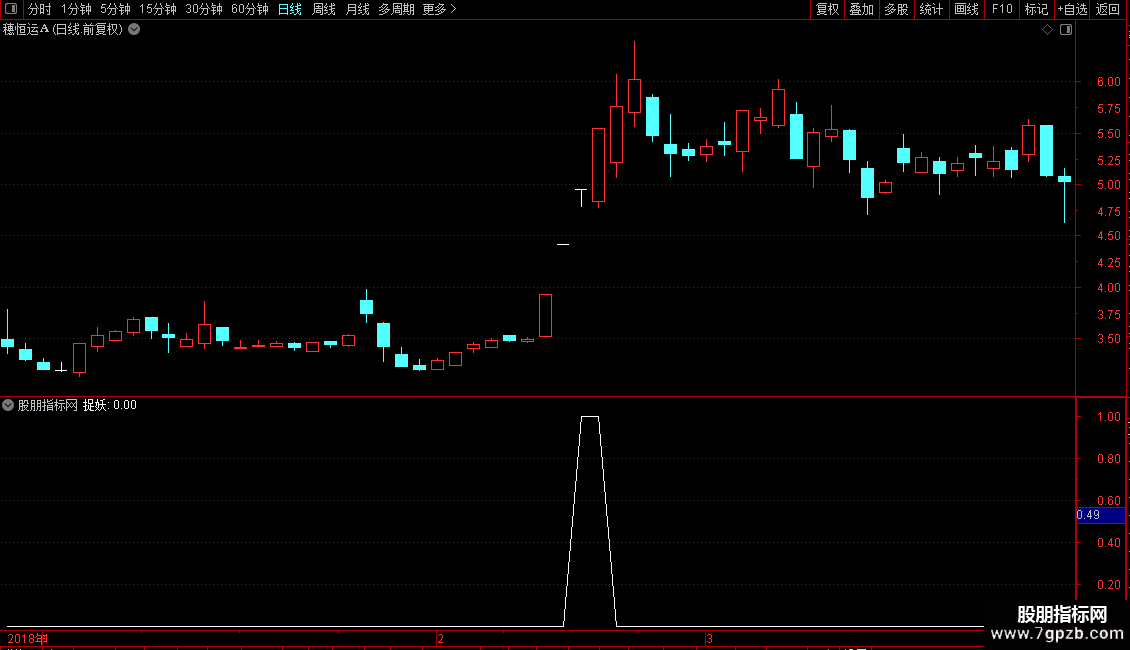Image resolution: width=1130 pixels, height=650 pixels.
Task: Switch to 分时 intraday view
Action: (x=40, y=9)
